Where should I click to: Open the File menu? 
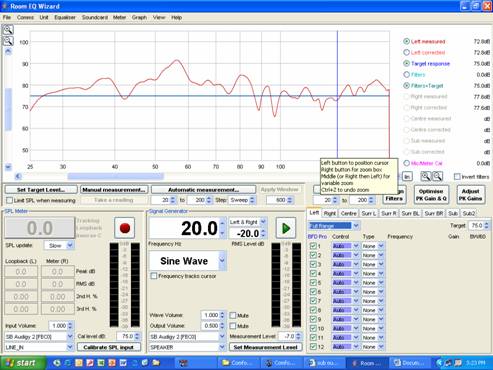pyautogui.click(x=7, y=17)
